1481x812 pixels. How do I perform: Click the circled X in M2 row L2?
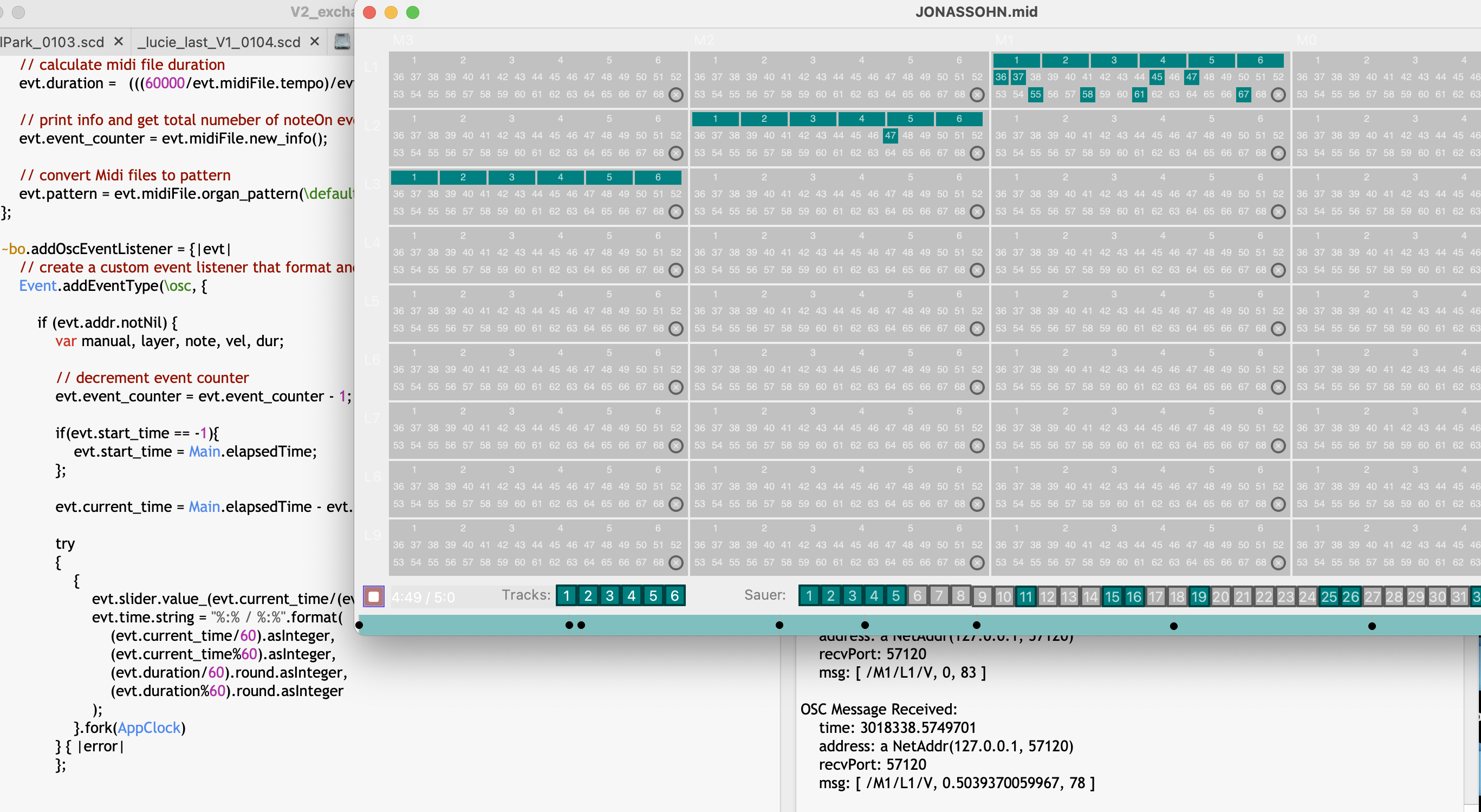coord(977,153)
